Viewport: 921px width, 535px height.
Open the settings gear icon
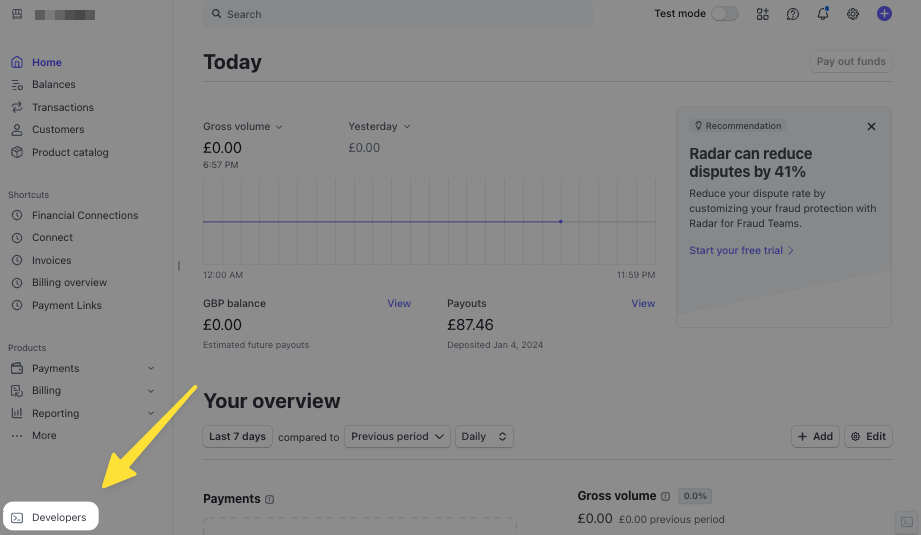pyautogui.click(x=853, y=14)
